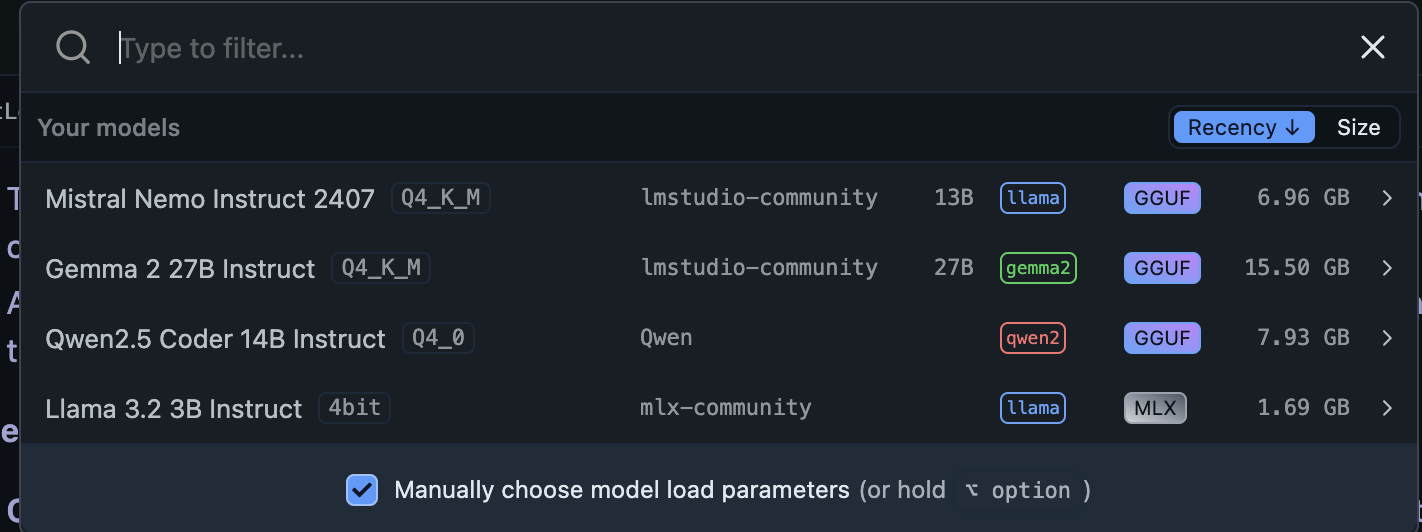Close the model picker dialog
Viewport: 1422px width, 532px height.
tap(1373, 47)
